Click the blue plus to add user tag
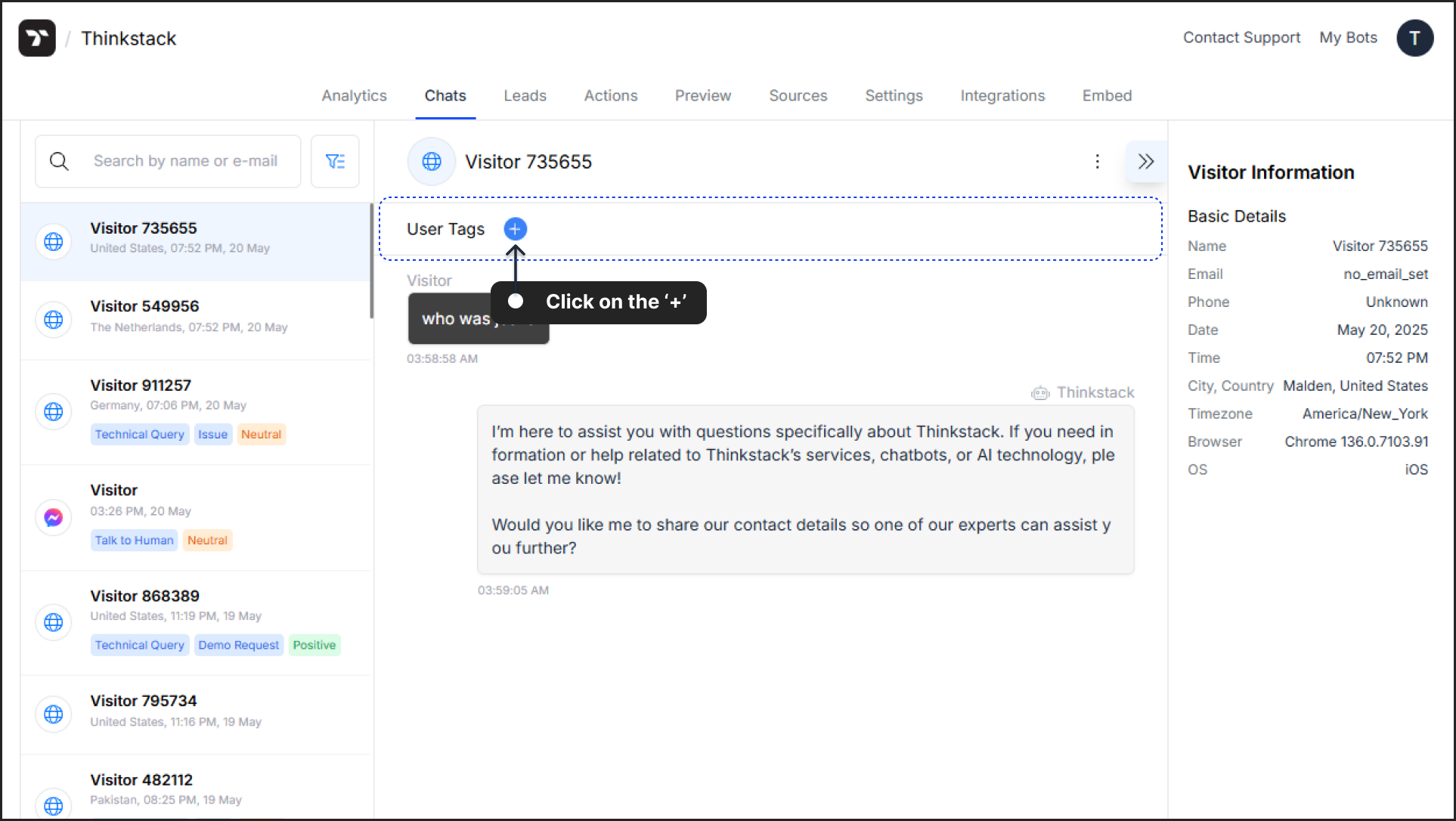This screenshot has width=1456, height=821. point(515,228)
